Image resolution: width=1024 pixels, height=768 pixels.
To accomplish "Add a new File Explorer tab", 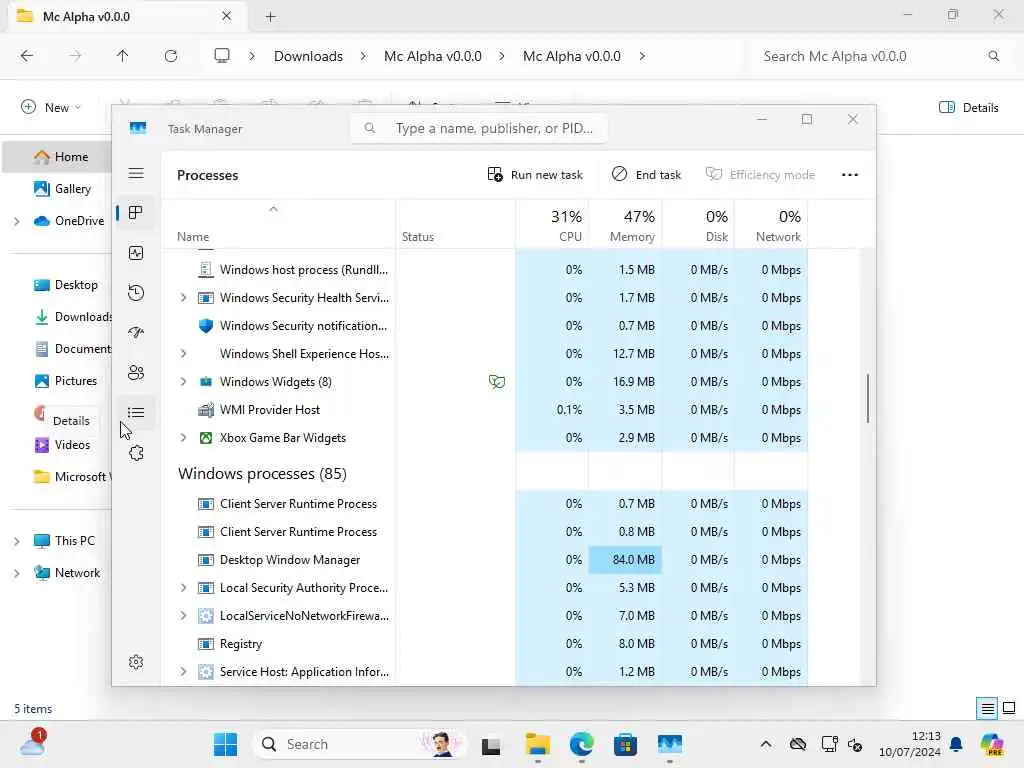I will click(x=270, y=17).
